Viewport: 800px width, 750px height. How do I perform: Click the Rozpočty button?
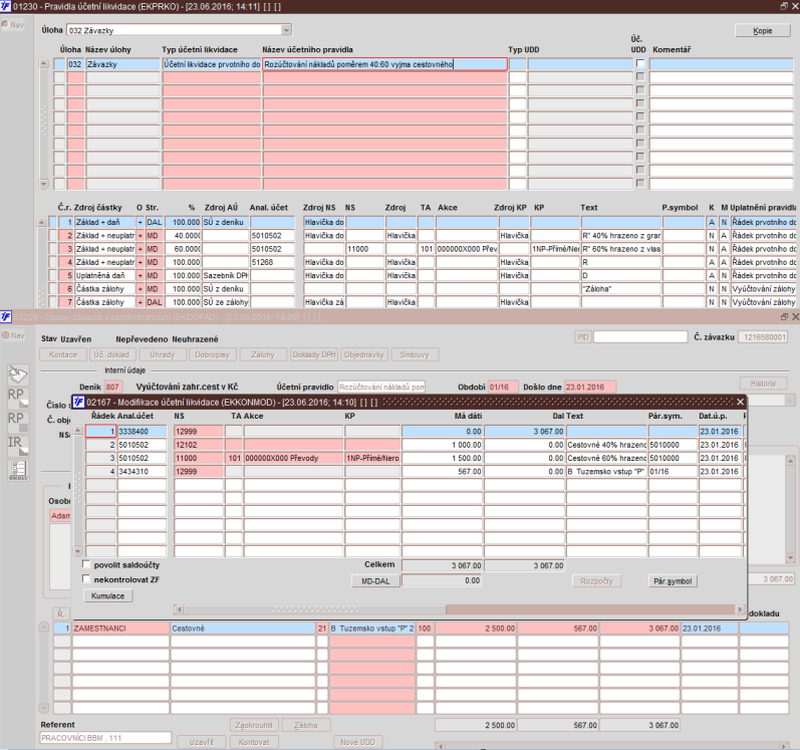[x=596, y=581]
